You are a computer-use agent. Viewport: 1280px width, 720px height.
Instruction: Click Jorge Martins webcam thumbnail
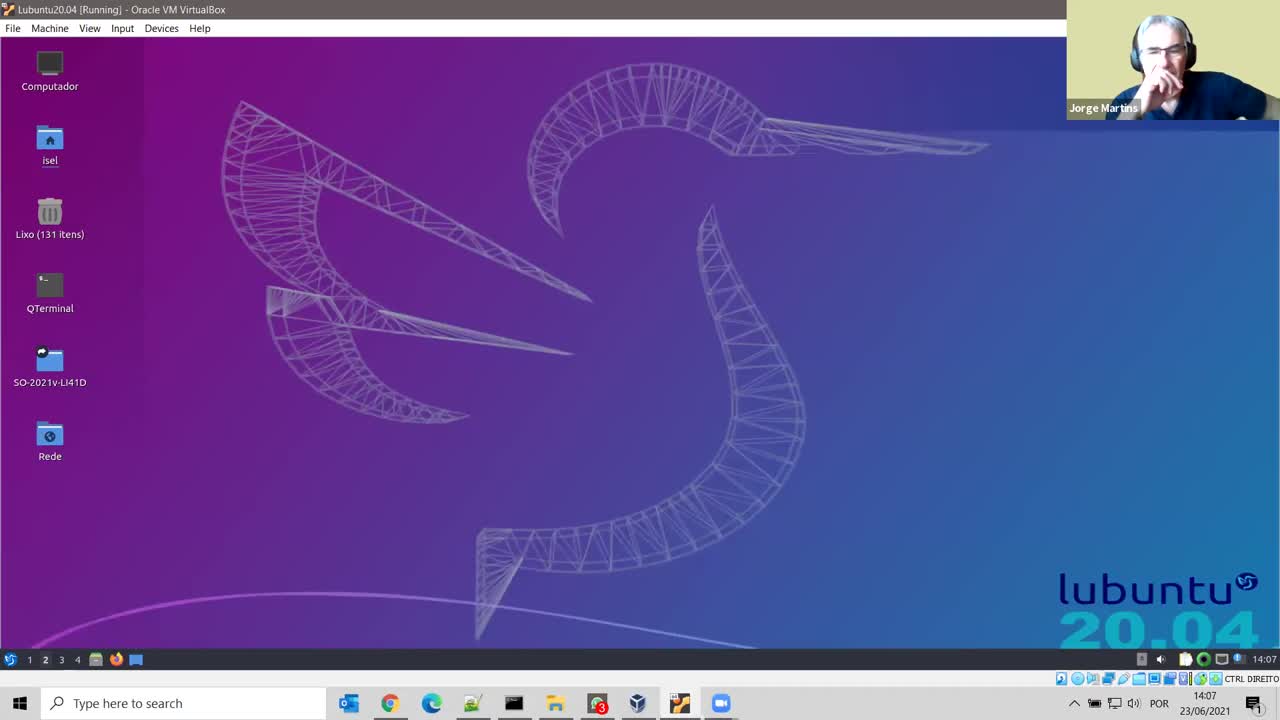click(1173, 60)
